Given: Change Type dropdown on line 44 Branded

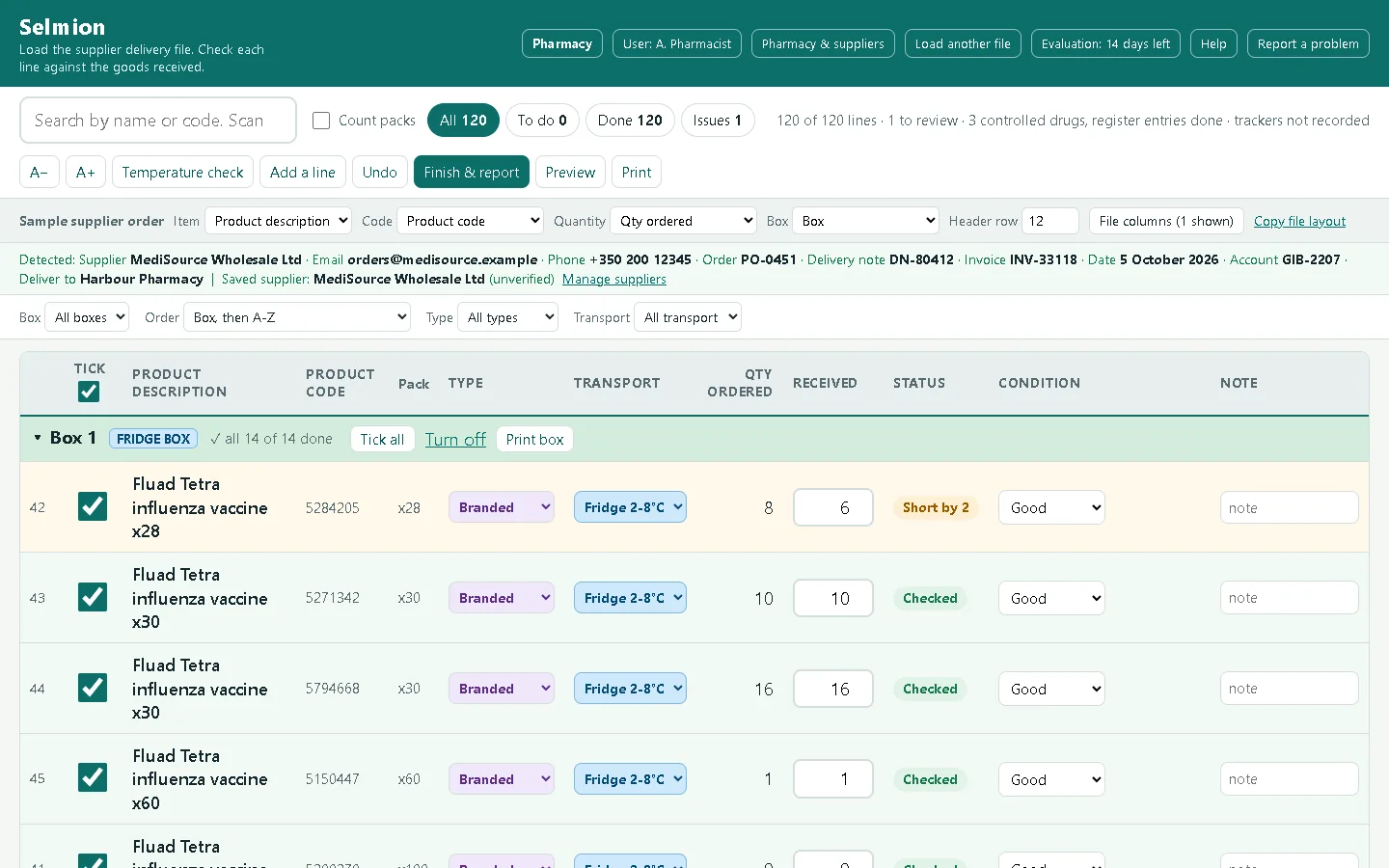Looking at the screenshot, I should (x=502, y=689).
